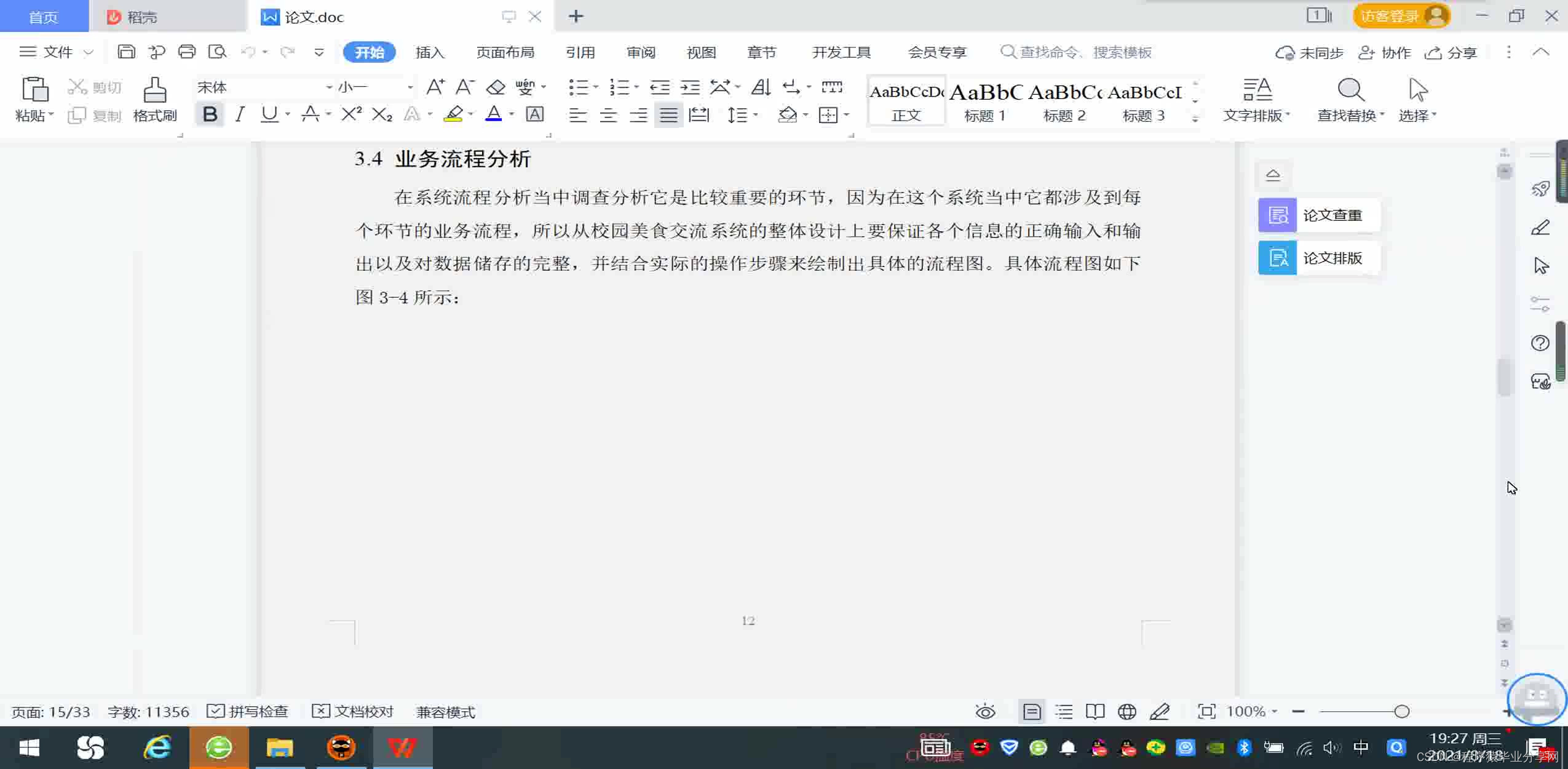The image size is (1568, 769).
Task: Toggle Bold formatting
Action: 210,114
